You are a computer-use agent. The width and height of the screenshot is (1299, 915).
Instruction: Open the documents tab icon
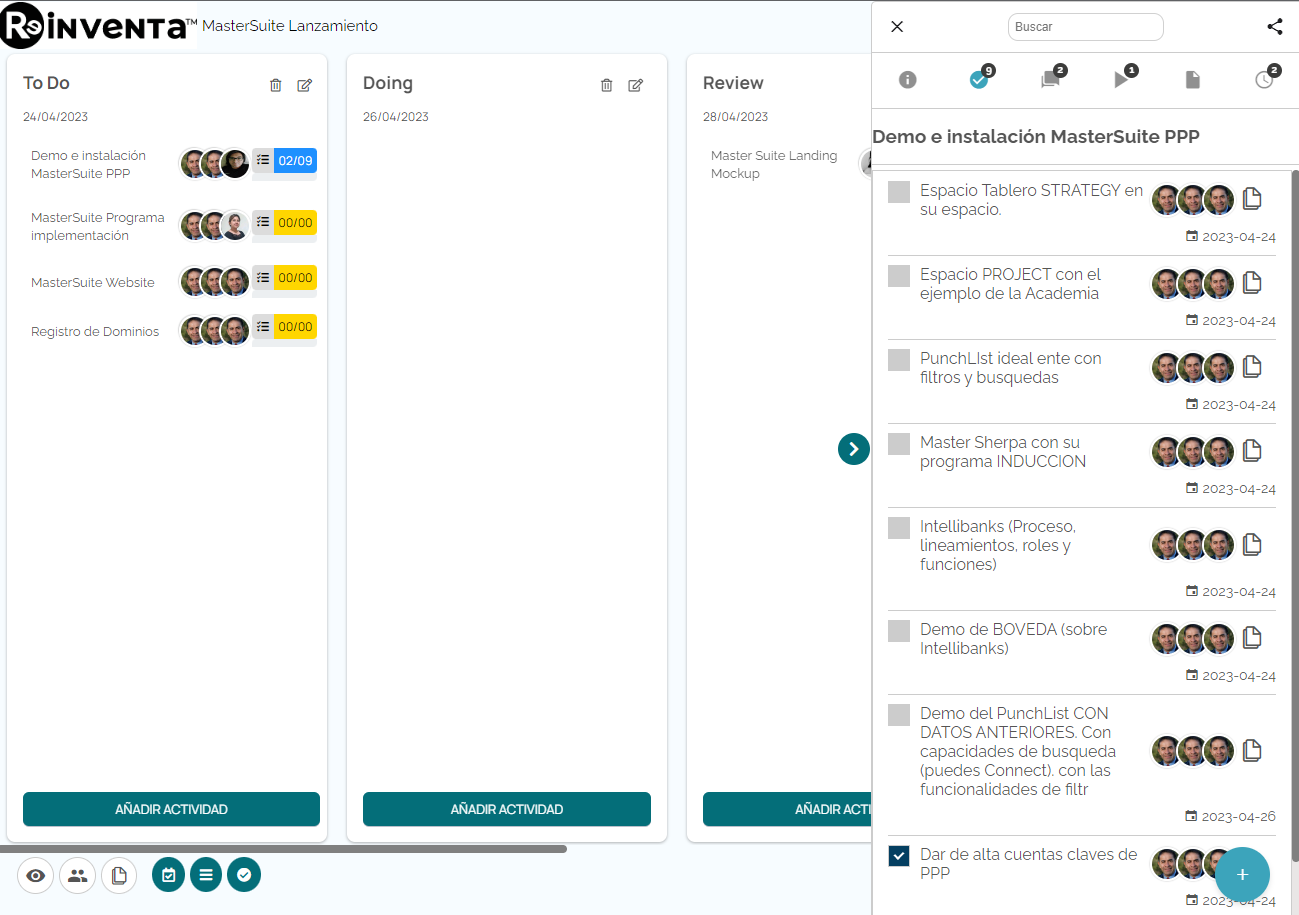(1193, 80)
